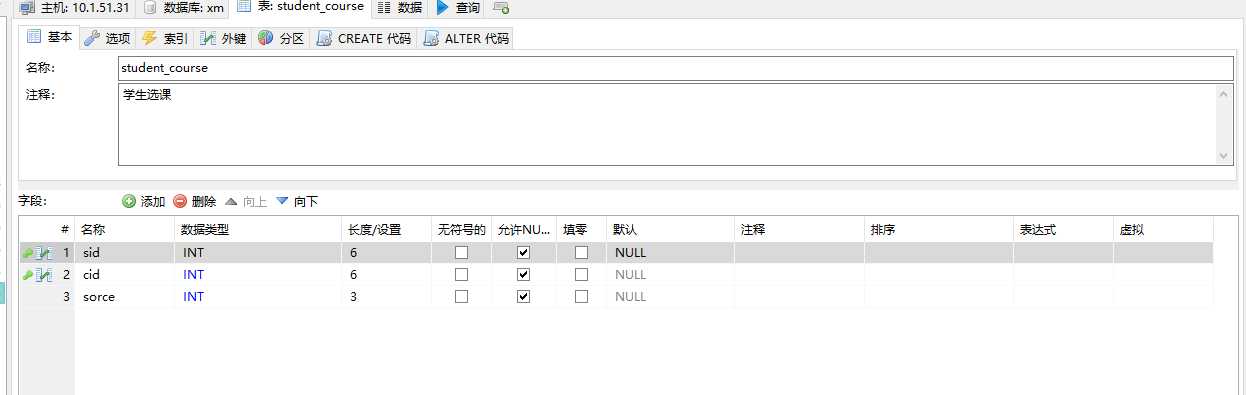The image size is (1246, 395).
Task: Enable 填零 checkbox for sorce
Action: point(581,297)
